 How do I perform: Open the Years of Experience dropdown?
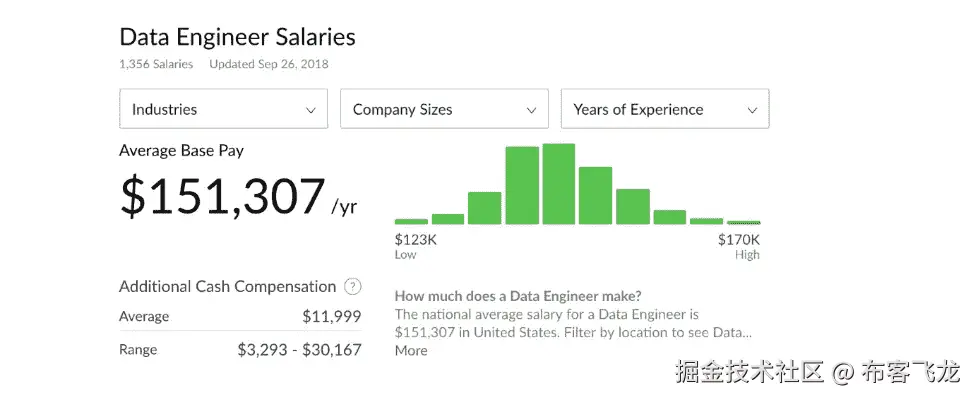tap(665, 110)
